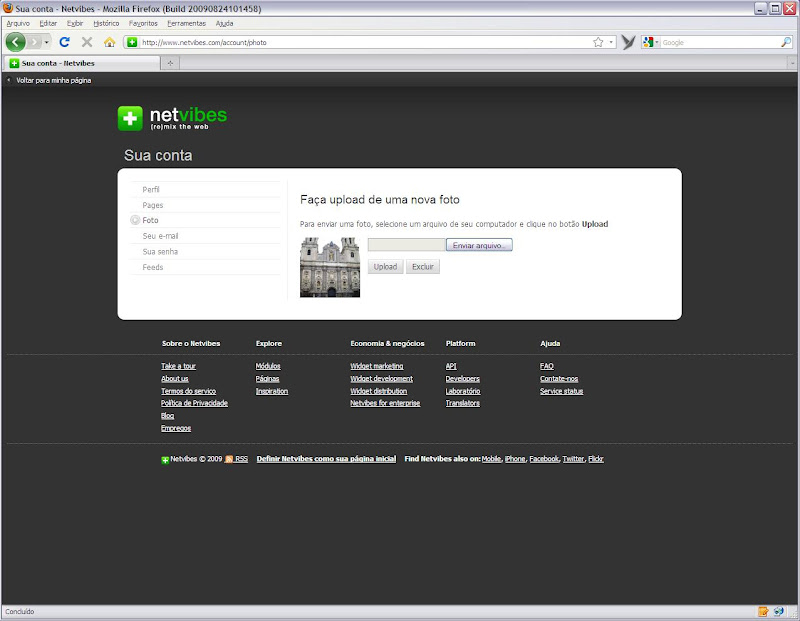Open Política de Privacidade link

coord(194,403)
